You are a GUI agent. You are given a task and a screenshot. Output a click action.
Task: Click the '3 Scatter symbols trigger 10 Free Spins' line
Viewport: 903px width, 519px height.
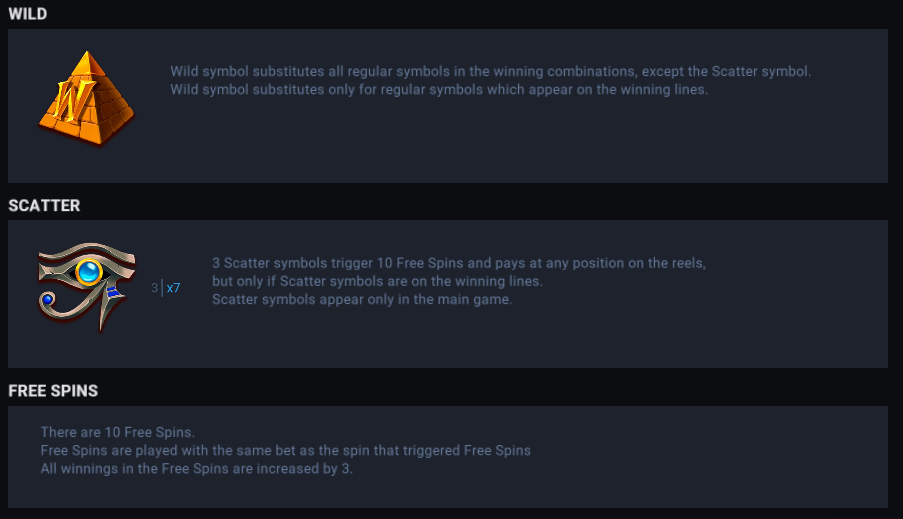459,263
